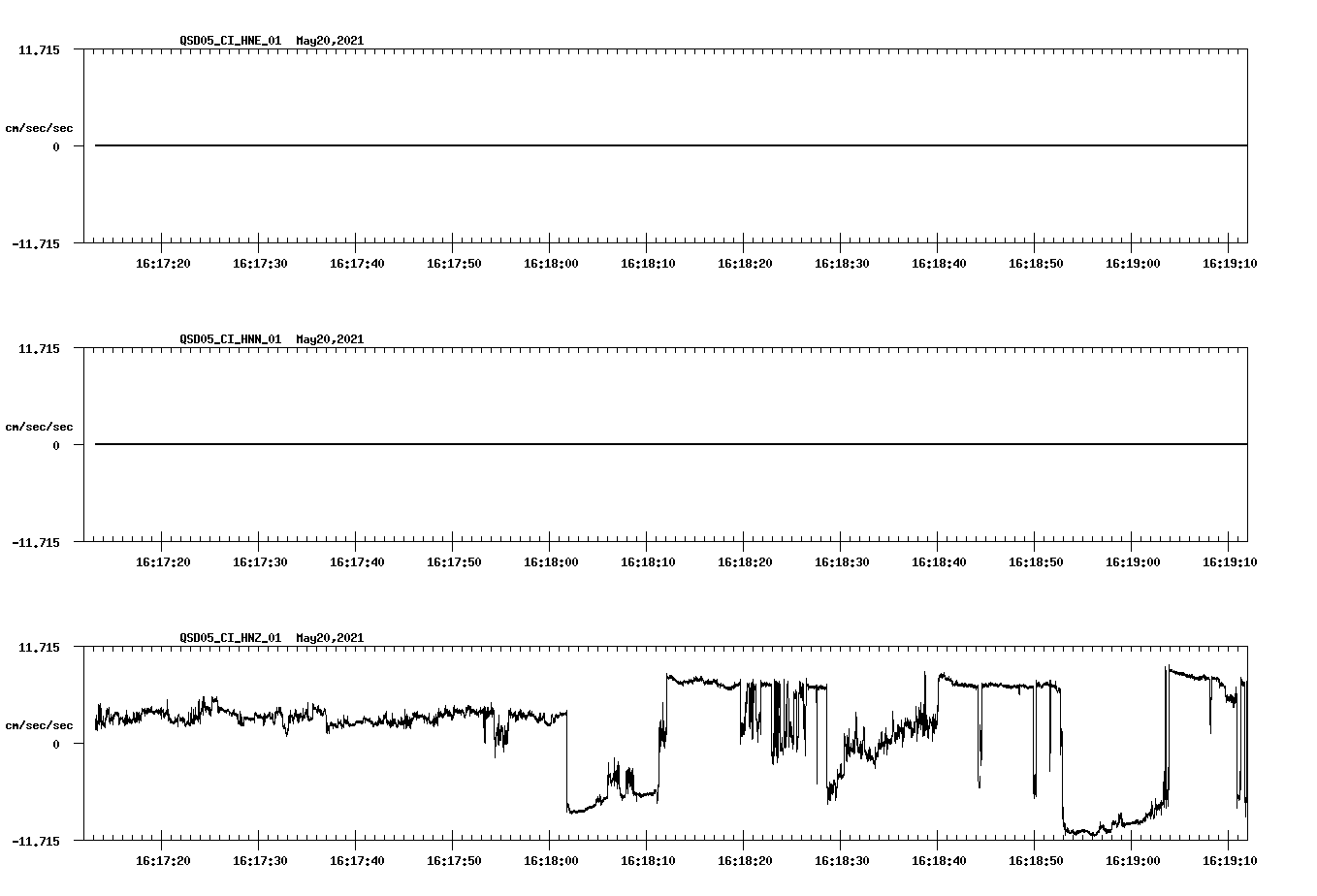Click the May20,2021 date on the top plot

[329, 41]
